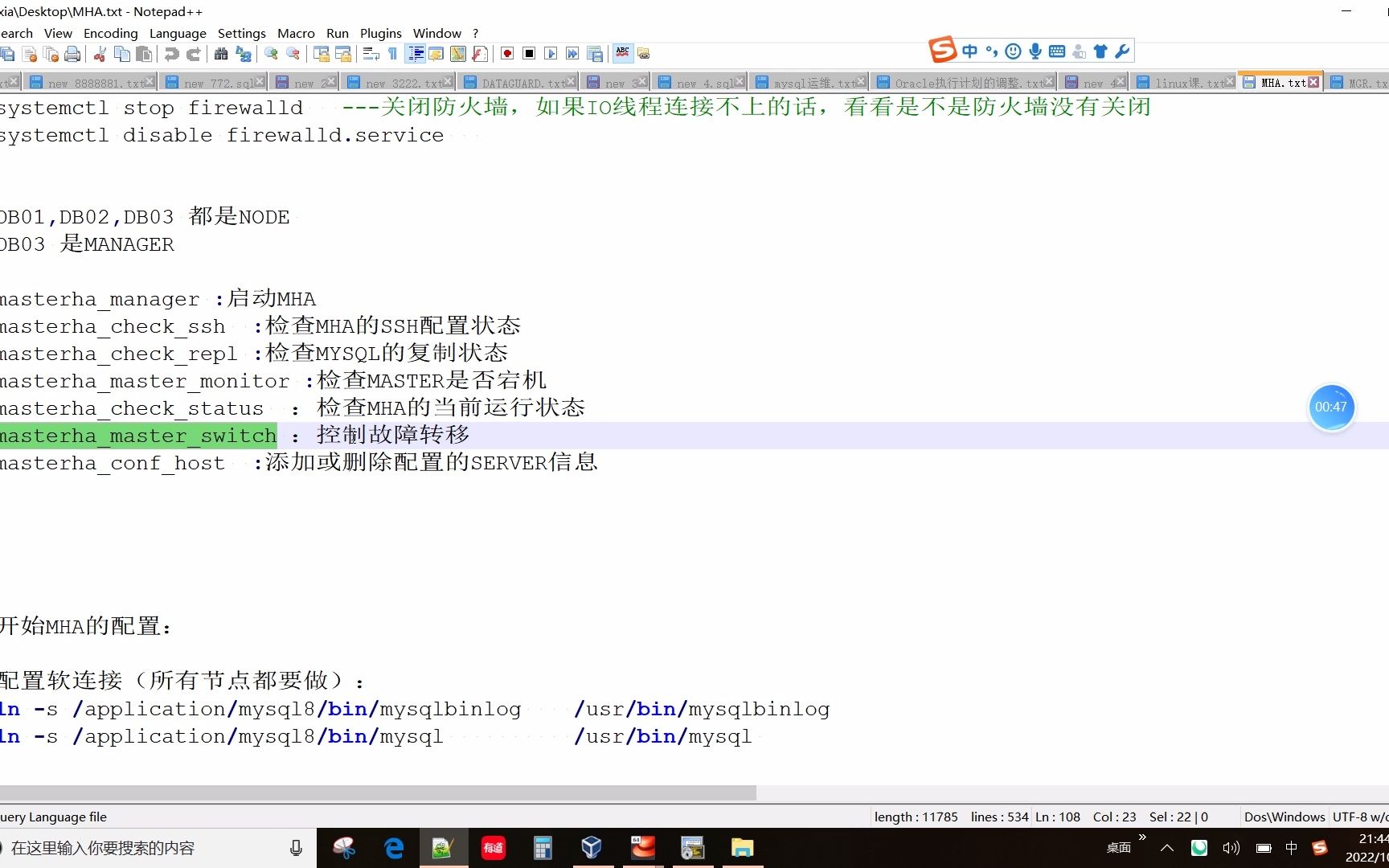
Task: Switch to the mysql运维.txt tab
Action: (x=808, y=81)
